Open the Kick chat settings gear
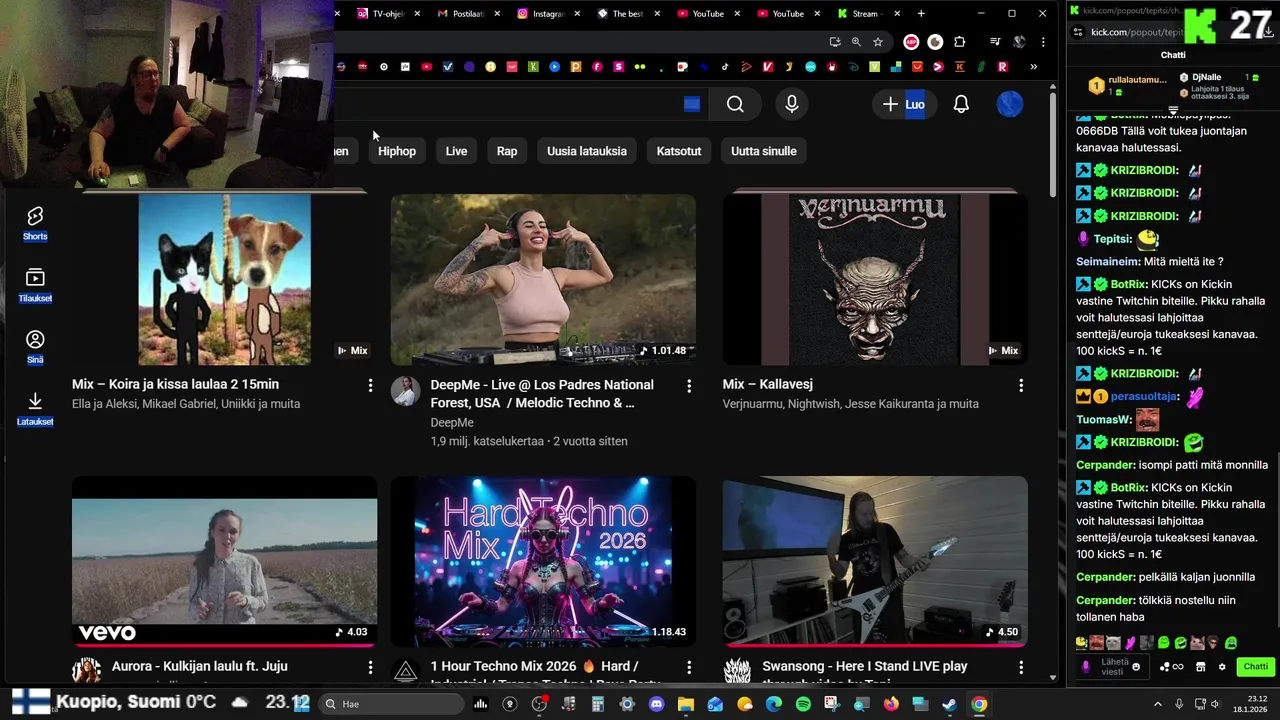This screenshot has width=1280, height=720. [1222, 667]
